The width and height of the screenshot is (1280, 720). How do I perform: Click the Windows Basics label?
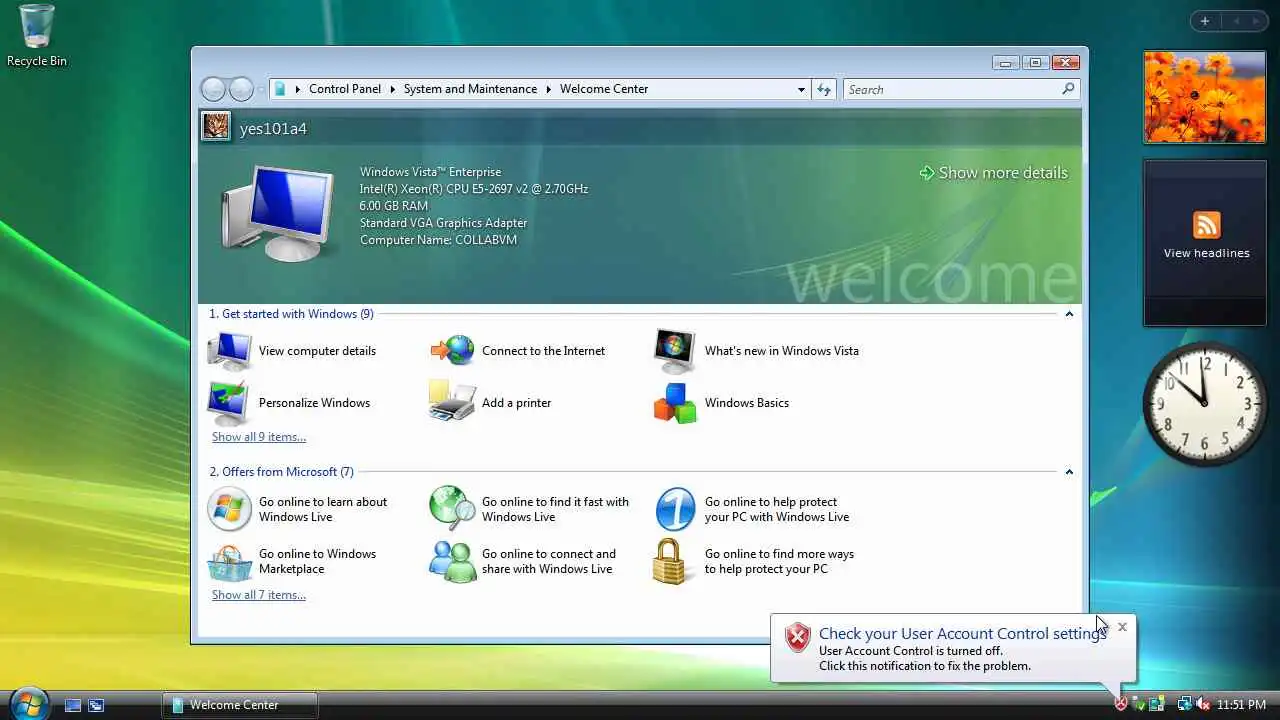(x=746, y=403)
